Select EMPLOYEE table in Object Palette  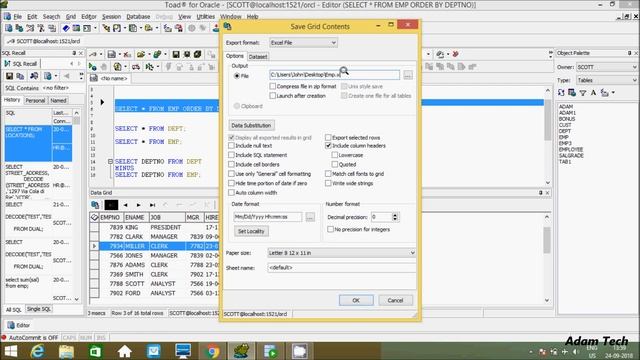click(571, 150)
